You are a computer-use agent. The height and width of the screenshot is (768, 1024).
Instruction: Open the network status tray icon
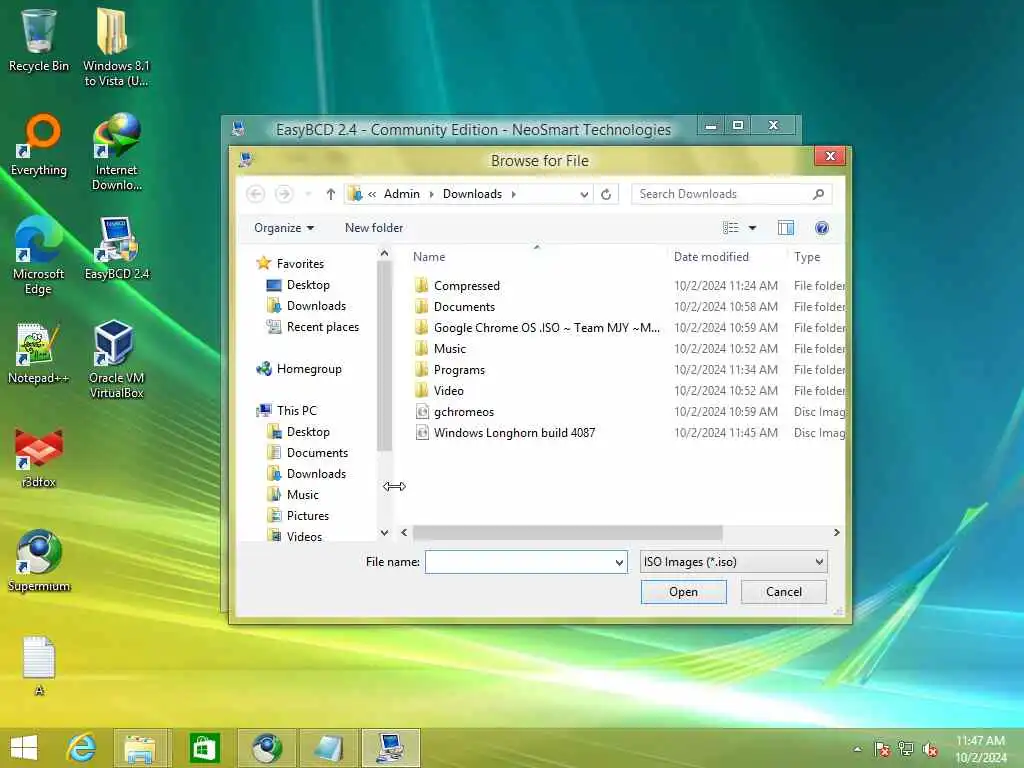906,749
